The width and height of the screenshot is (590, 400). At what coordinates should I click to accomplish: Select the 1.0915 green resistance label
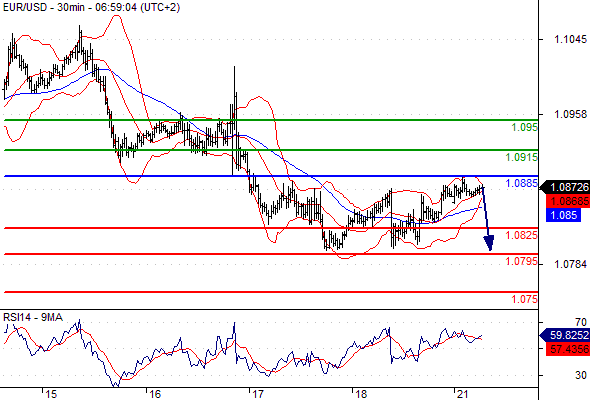coord(521,157)
